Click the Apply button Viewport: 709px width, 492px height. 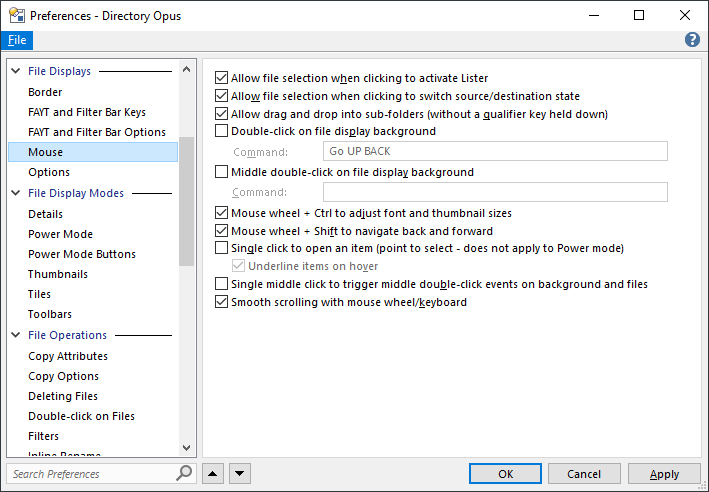tap(664, 473)
